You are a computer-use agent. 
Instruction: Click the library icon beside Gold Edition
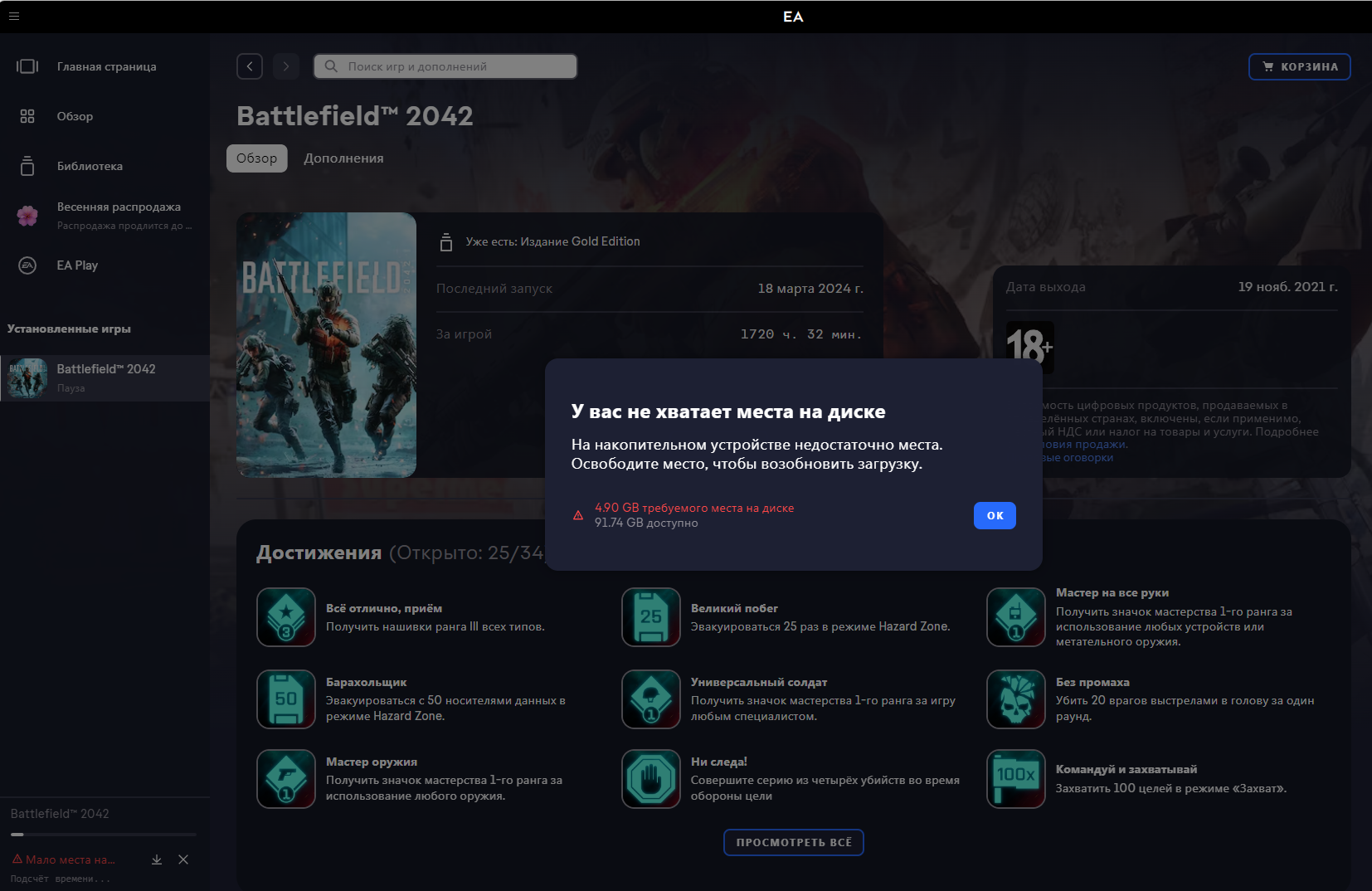point(446,241)
